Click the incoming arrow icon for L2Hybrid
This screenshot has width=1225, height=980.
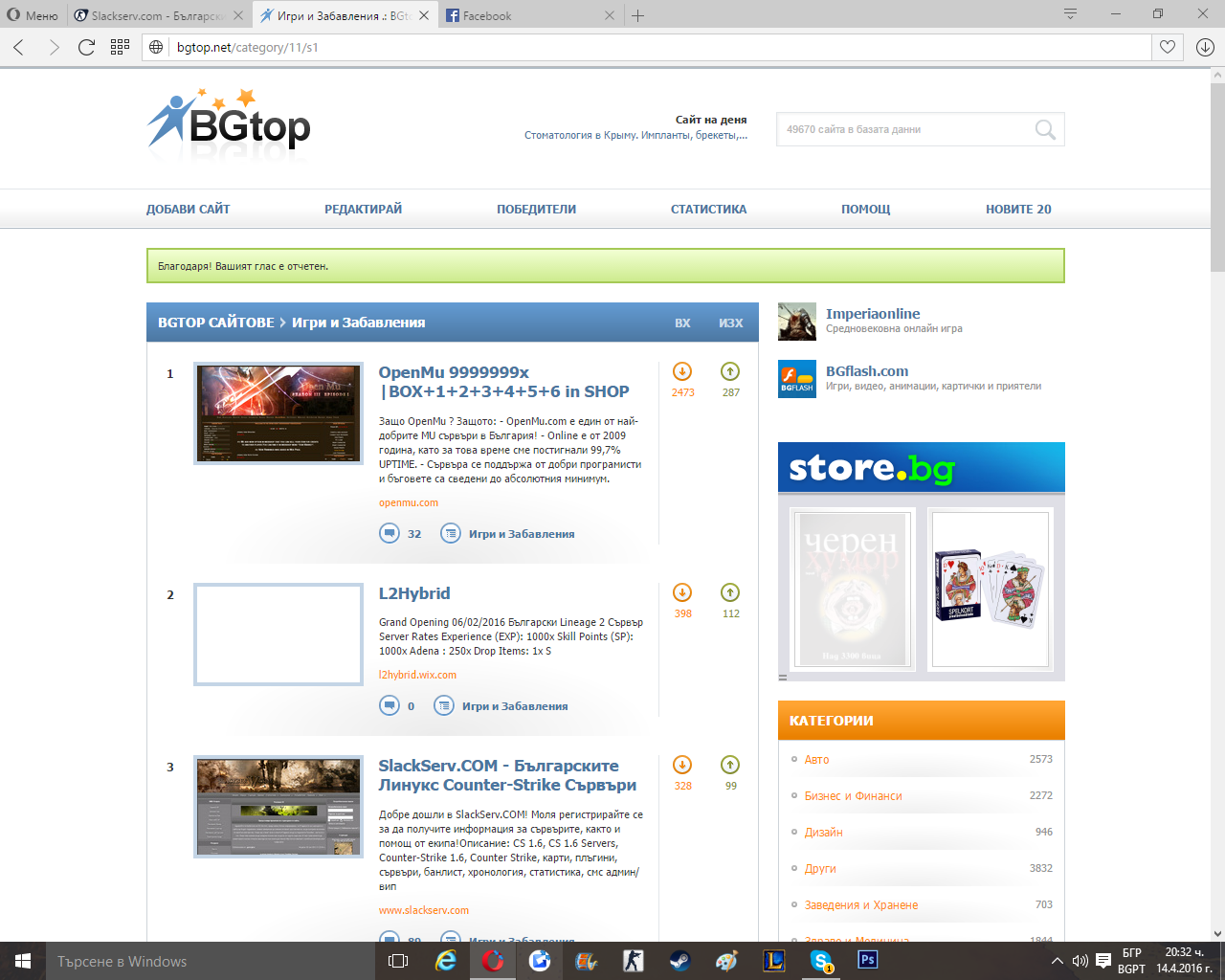(682, 592)
